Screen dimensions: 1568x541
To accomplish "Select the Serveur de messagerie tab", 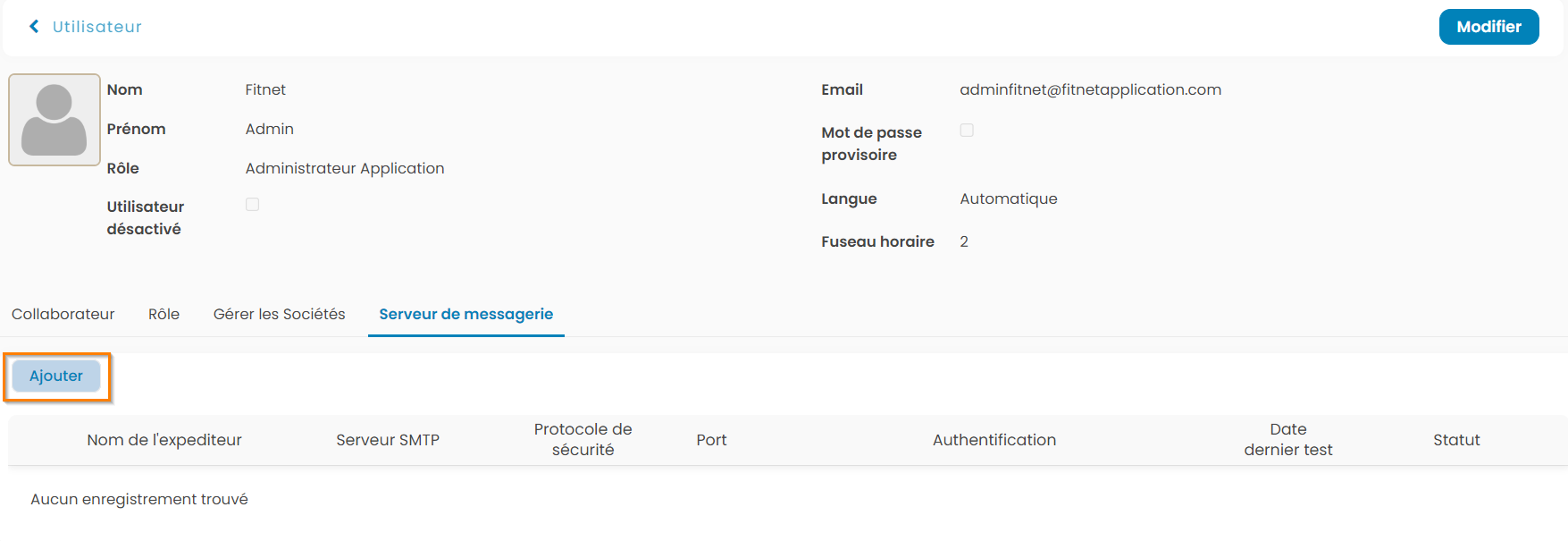I will point(465,315).
